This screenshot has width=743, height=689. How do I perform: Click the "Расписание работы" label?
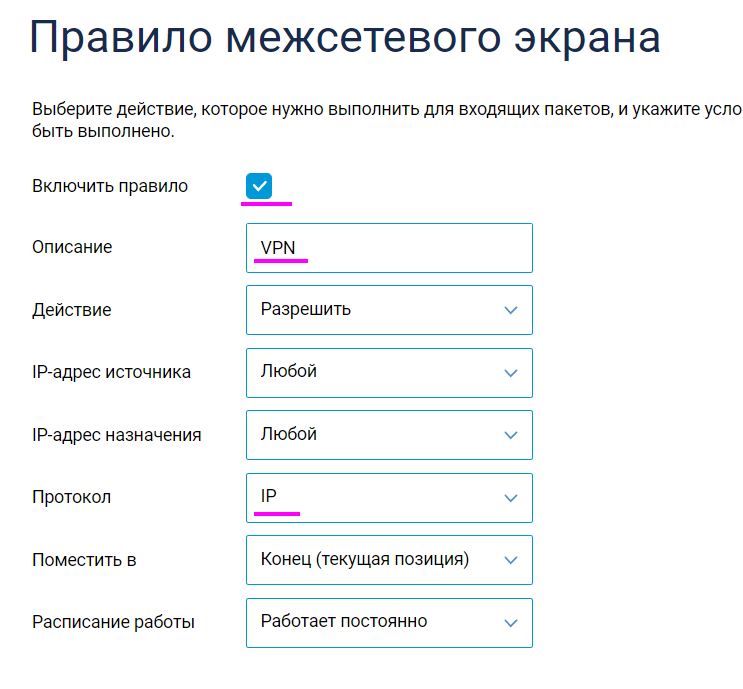click(x=113, y=622)
